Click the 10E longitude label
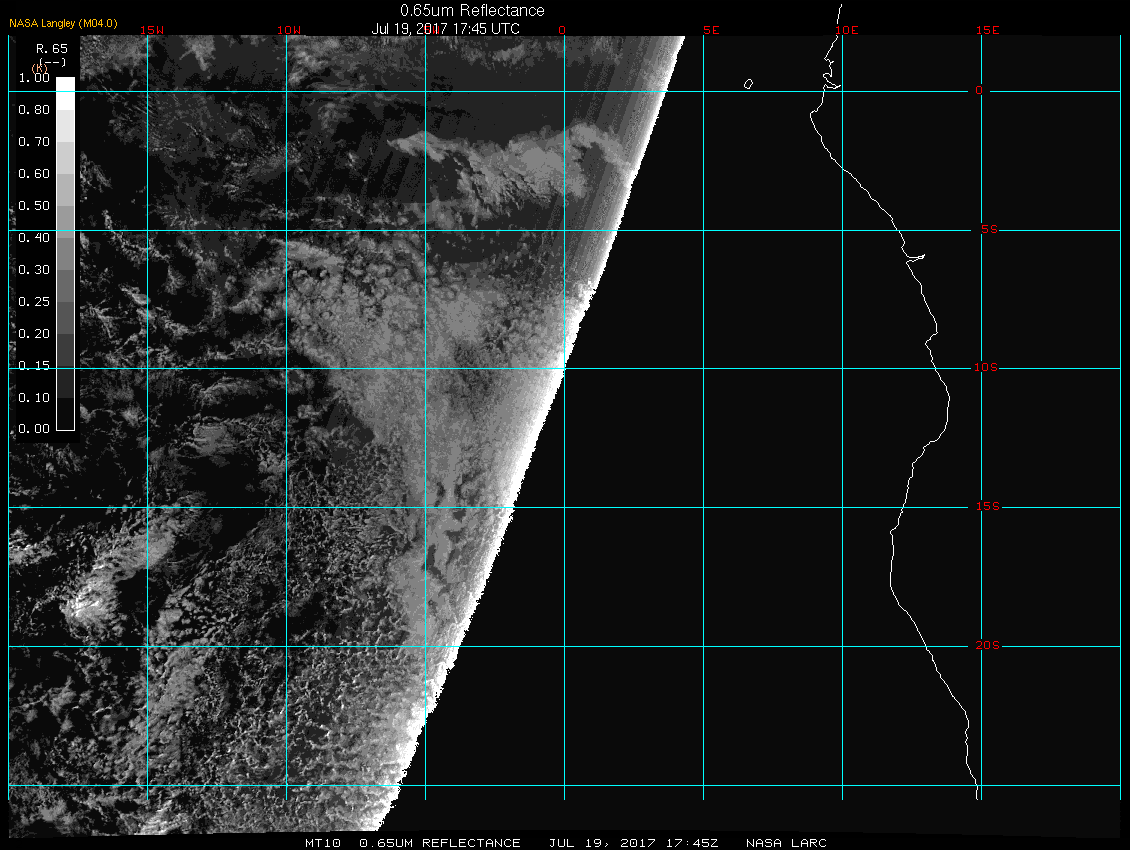This screenshot has width=1130, height=850. click(847, 30)
